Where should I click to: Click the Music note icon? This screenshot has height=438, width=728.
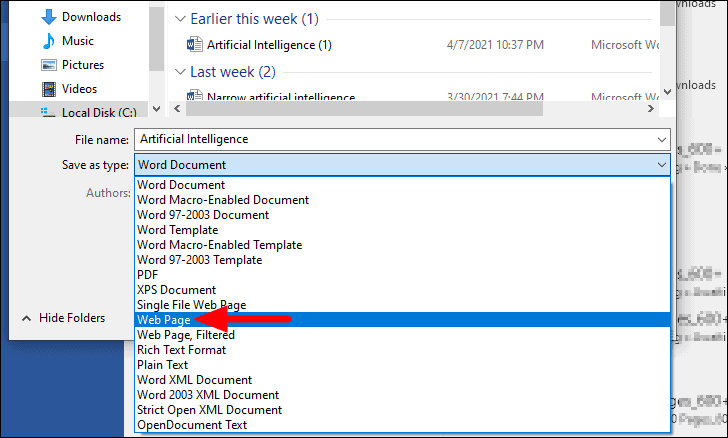(48, 41)
